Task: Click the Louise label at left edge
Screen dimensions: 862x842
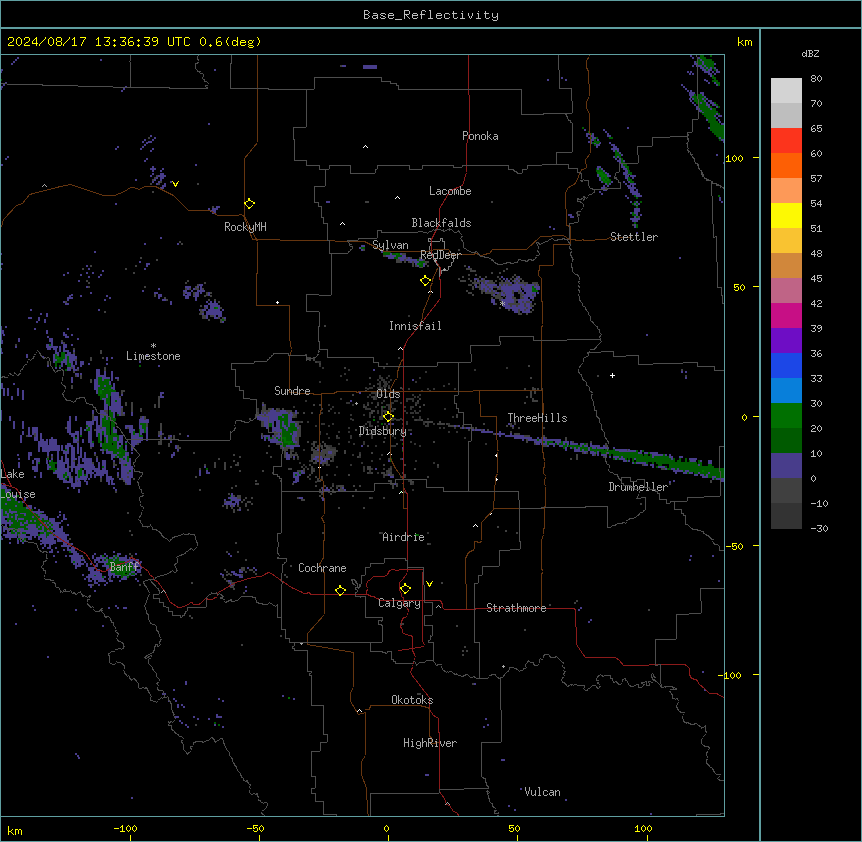Action: (18, 494)
